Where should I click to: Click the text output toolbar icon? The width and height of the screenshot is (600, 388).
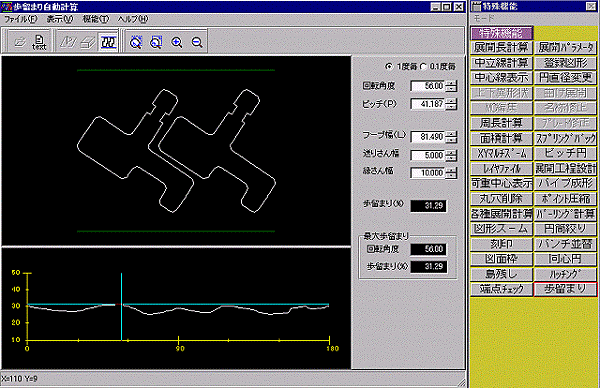point(39,42)
